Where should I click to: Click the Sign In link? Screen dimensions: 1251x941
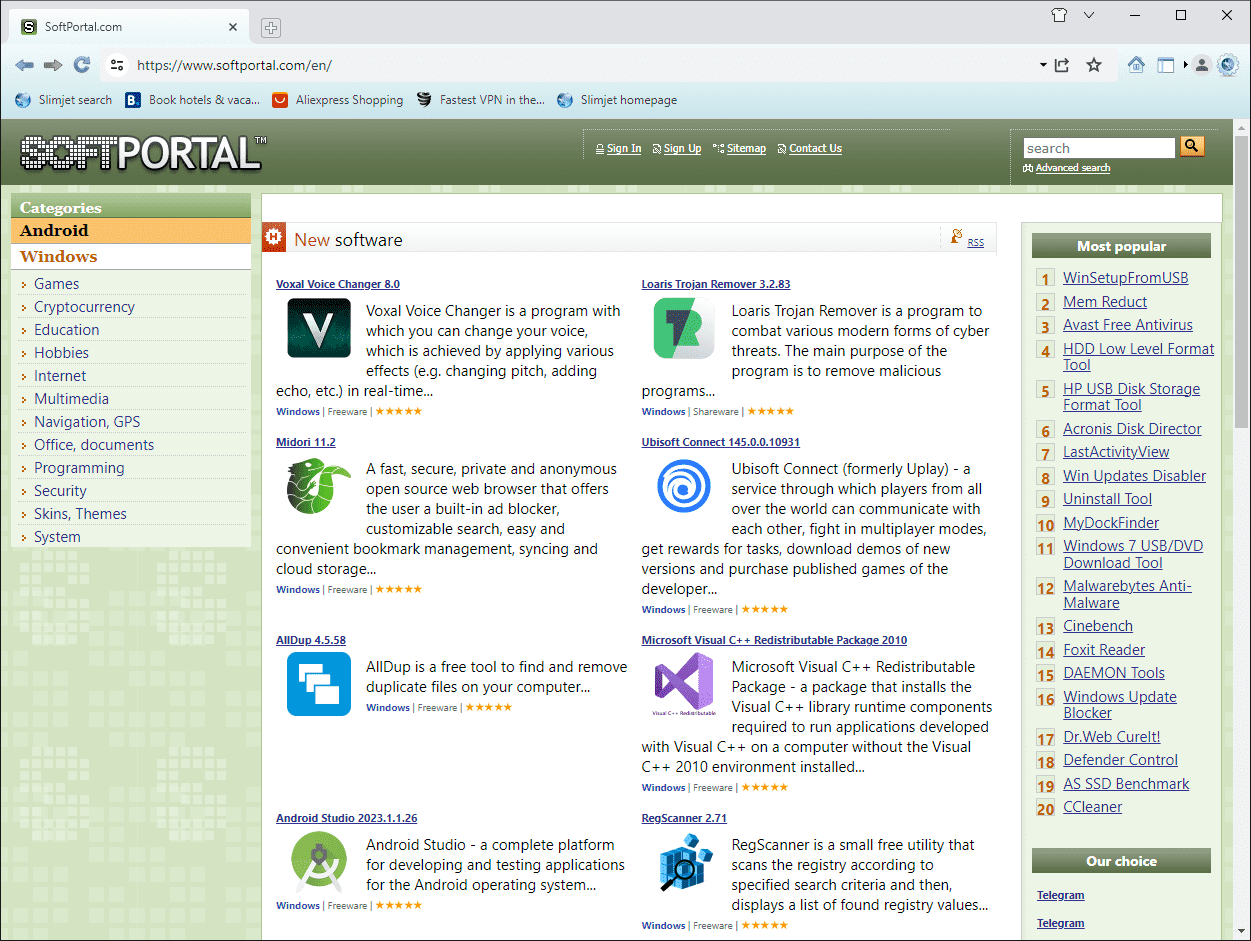click(624, 148)
